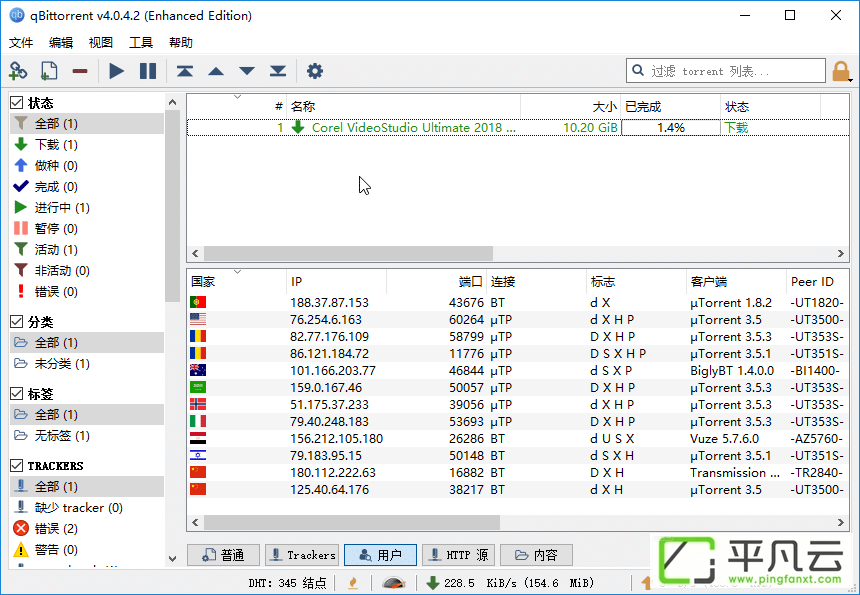
Task: Select status filter 完成 (0)
Action: (x=87, y=186)
